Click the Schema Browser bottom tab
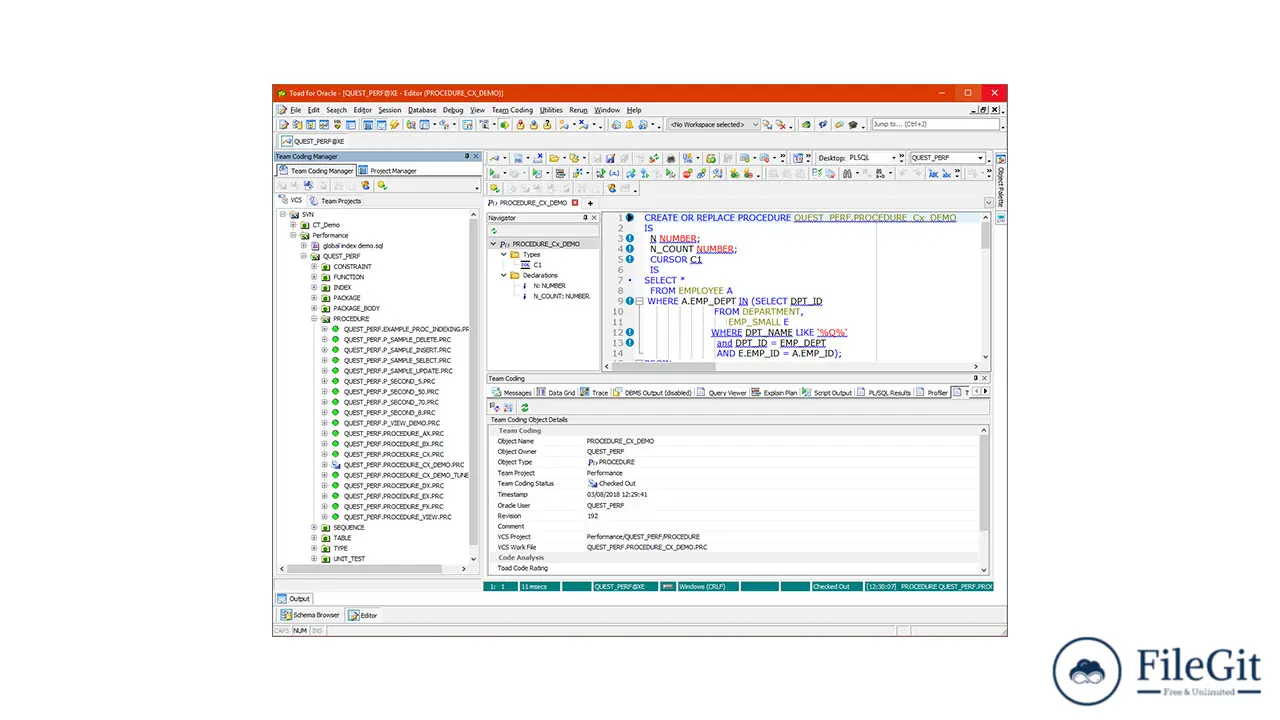The width and height of the screenshot is (1280, 720). point(311,615)
